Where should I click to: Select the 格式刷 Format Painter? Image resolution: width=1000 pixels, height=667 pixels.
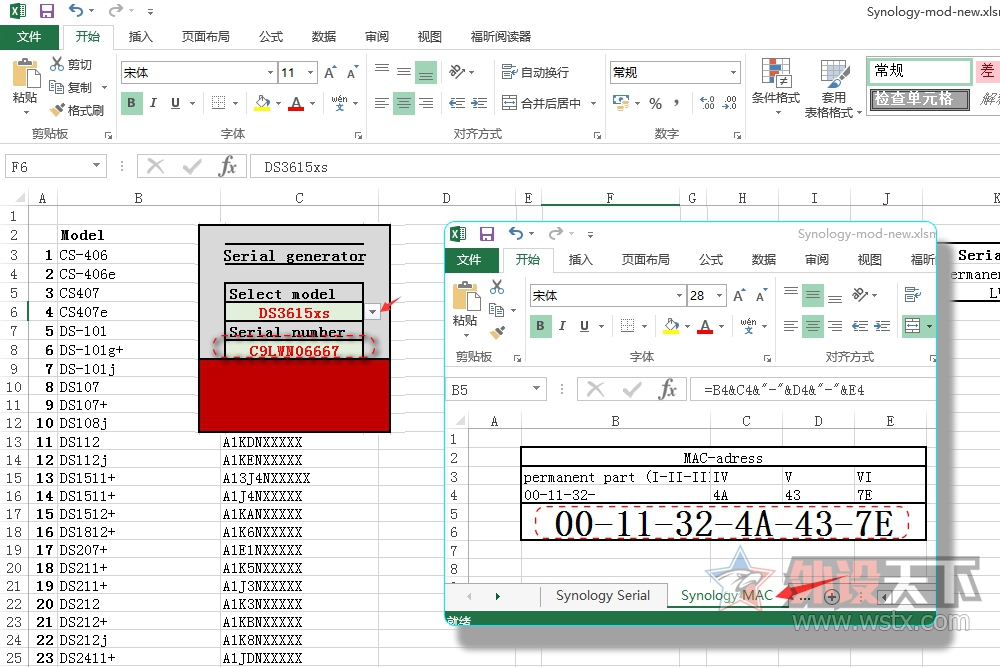pyautogui.click(x=77, y=110)
